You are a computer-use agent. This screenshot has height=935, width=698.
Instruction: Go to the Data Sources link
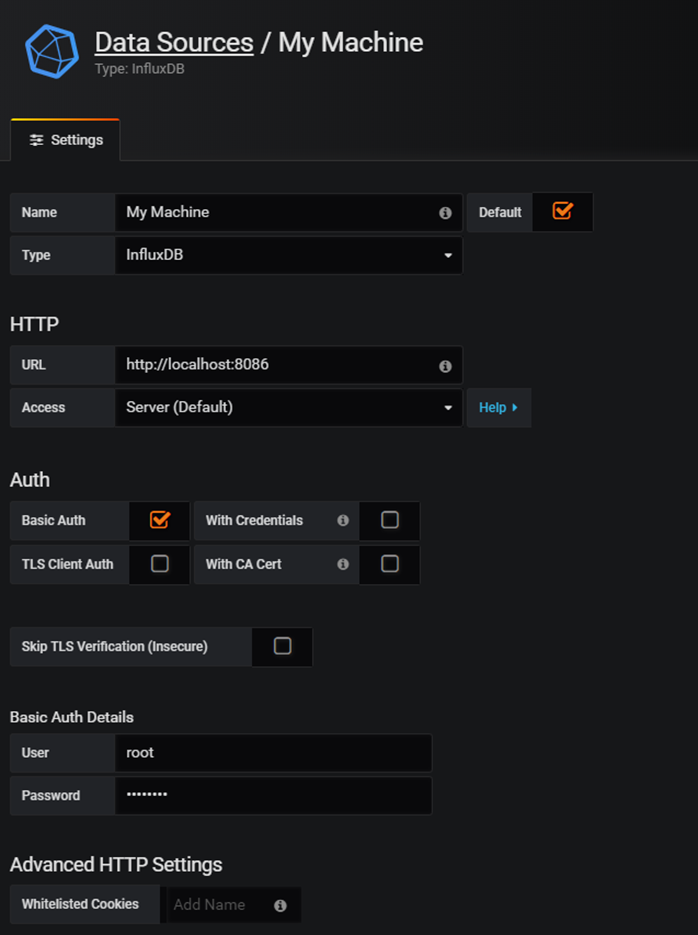tap(174, 42)
